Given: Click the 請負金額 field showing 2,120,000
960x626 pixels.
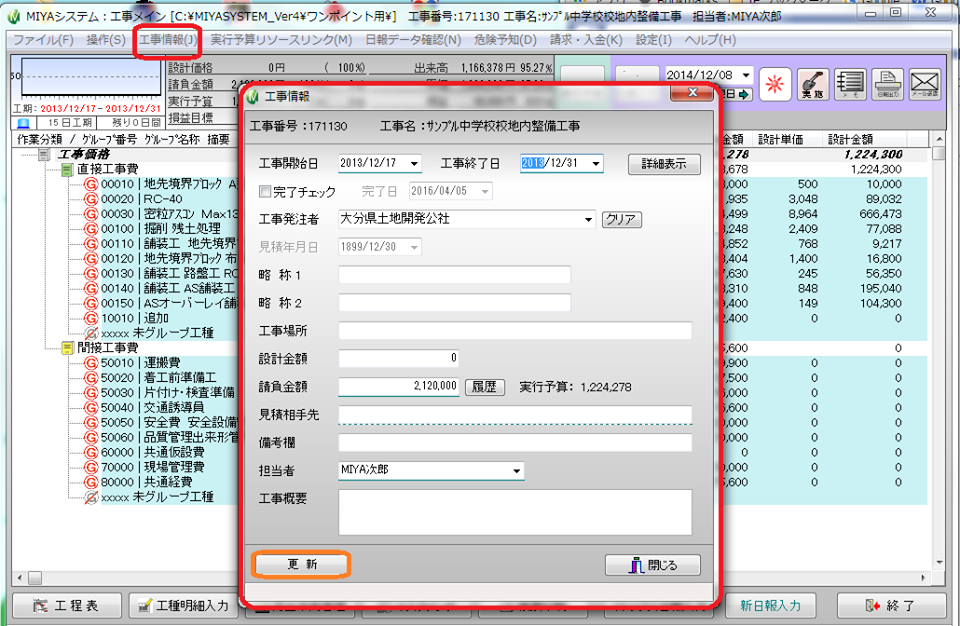Looking at the screenshot, I should tap(399, 387).
